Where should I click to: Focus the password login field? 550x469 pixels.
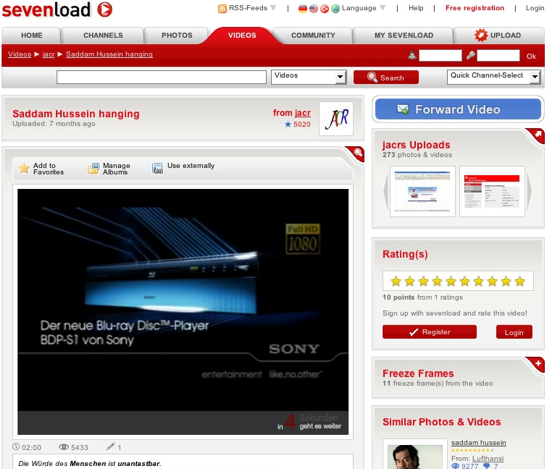pos(498,55)
